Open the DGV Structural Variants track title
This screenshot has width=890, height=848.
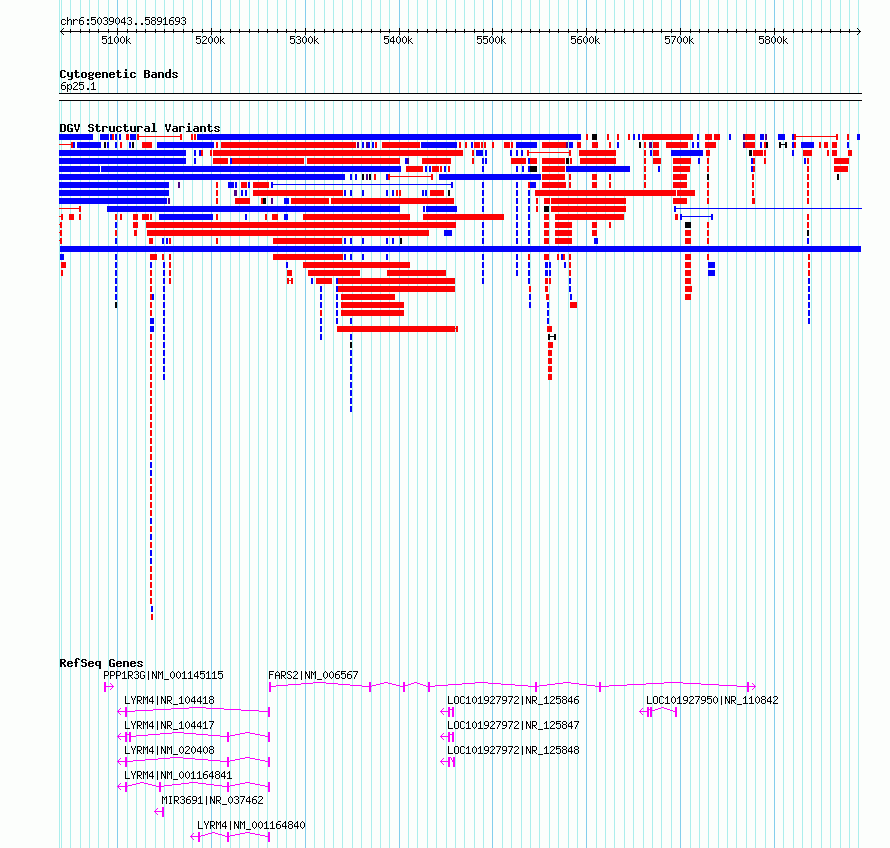(140, 128)
